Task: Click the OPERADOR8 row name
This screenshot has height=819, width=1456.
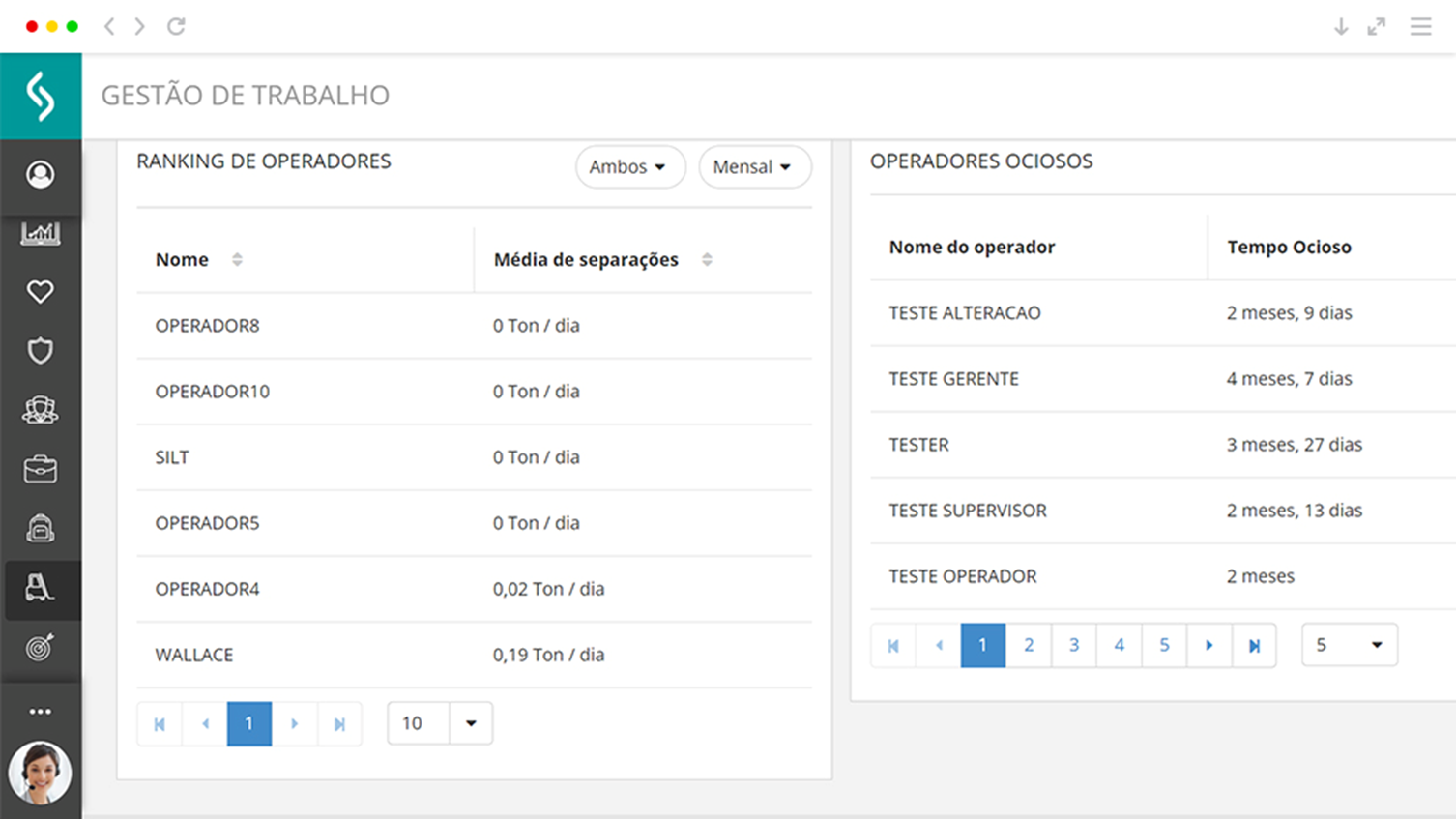Action: click(x=207, y=326)
